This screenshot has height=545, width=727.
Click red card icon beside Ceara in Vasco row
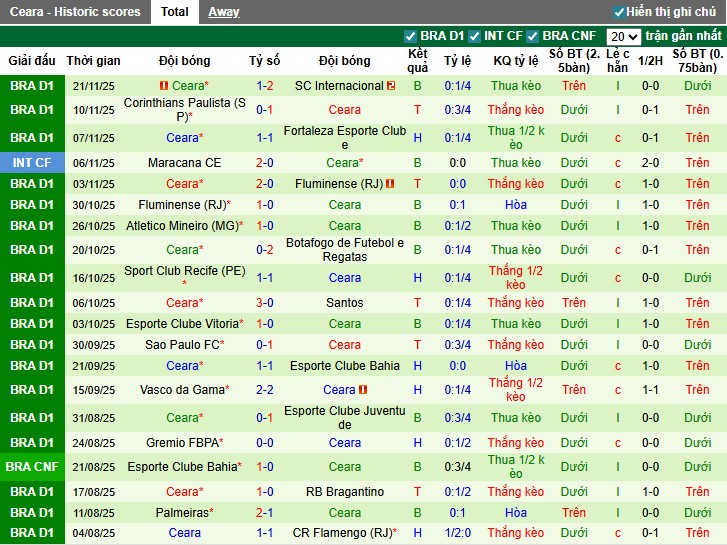[363, 390]
